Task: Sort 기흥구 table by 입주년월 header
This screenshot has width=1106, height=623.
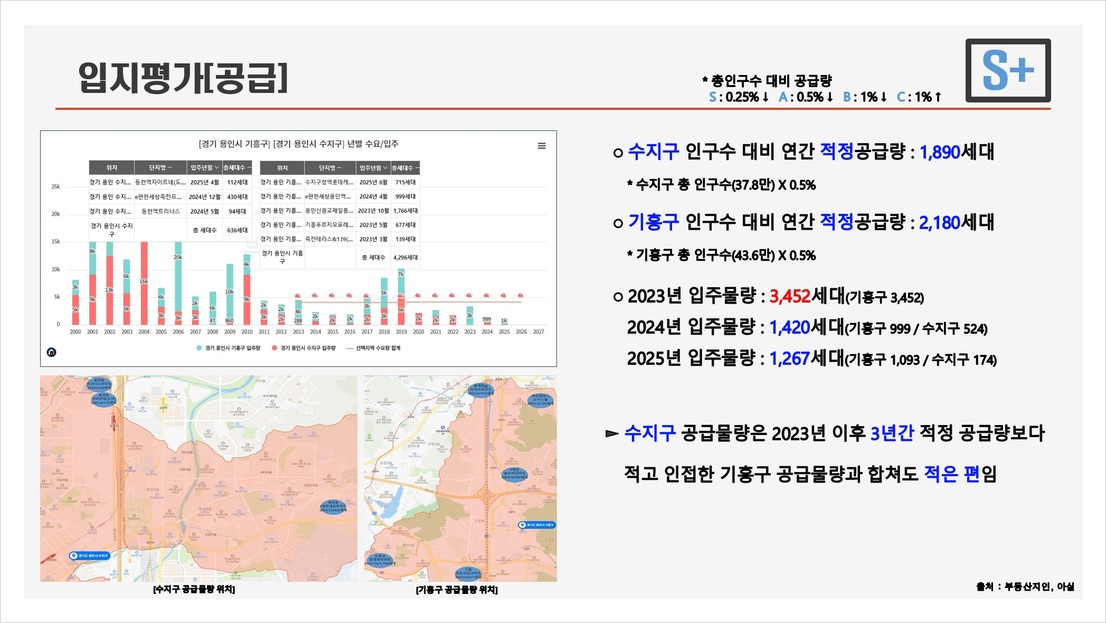Action: [x=373, y=168]
